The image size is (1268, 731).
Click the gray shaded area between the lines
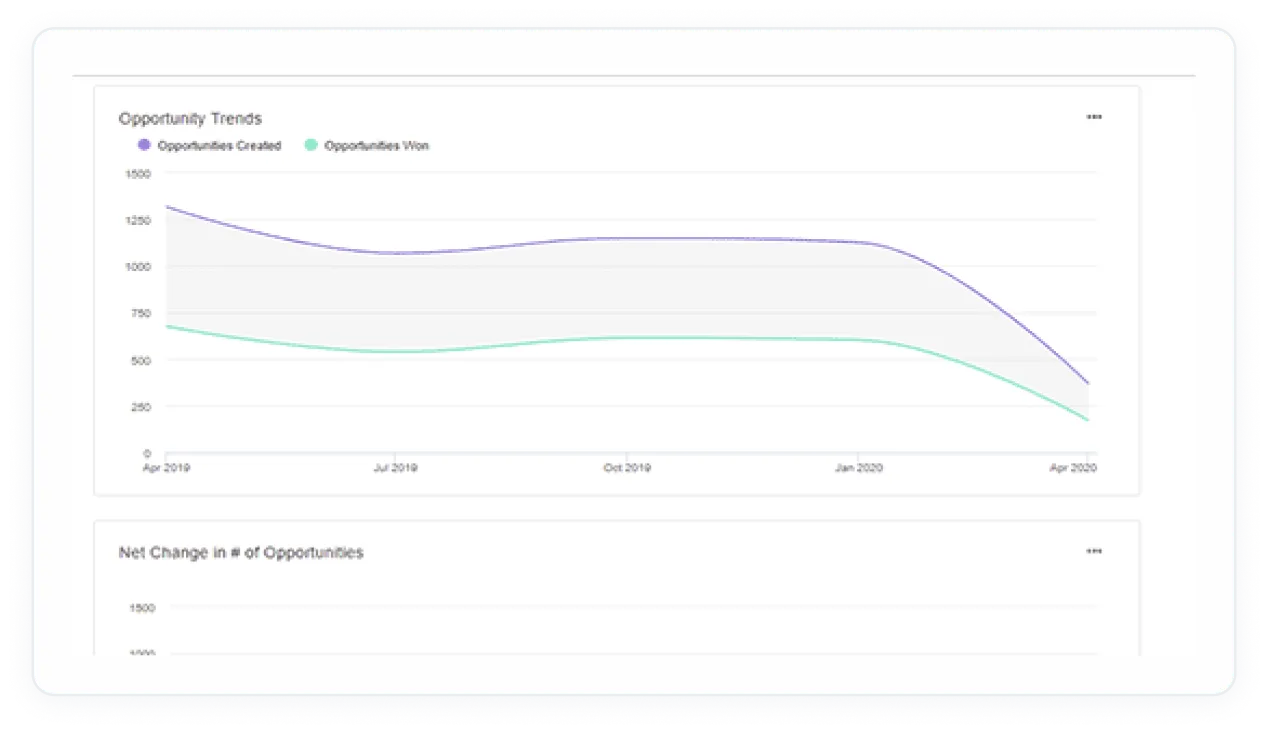click(x=627, y=288)
